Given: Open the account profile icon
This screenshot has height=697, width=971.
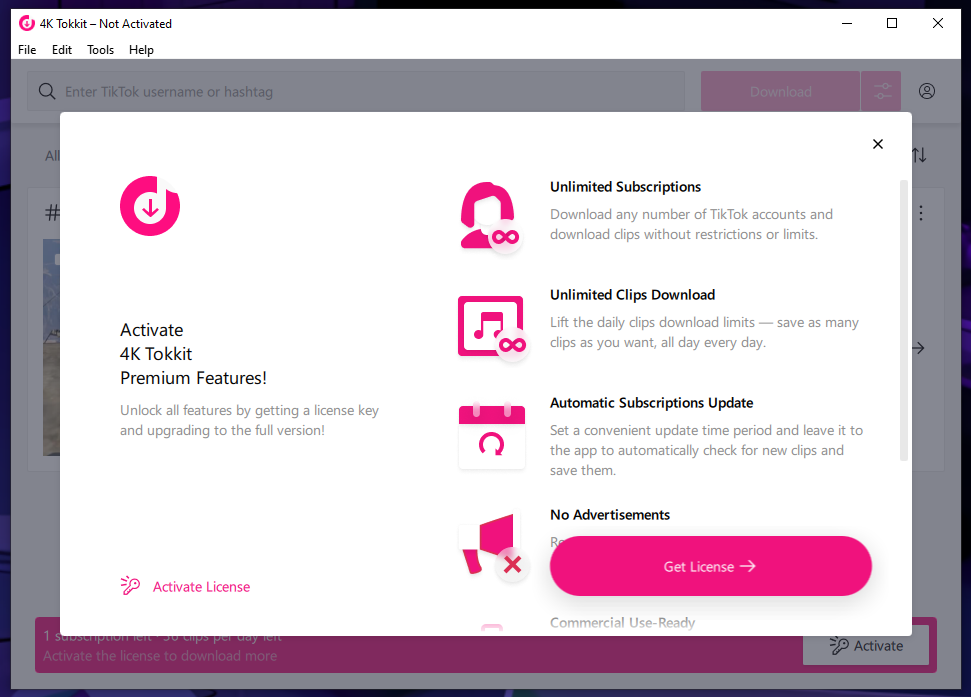Looking at the screenshot, I should coord(927,91).
